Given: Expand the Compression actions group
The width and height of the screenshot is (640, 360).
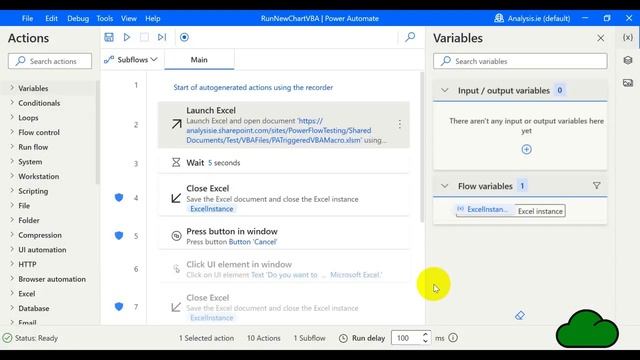Looking at the screenshot, I should coord(12,234).
